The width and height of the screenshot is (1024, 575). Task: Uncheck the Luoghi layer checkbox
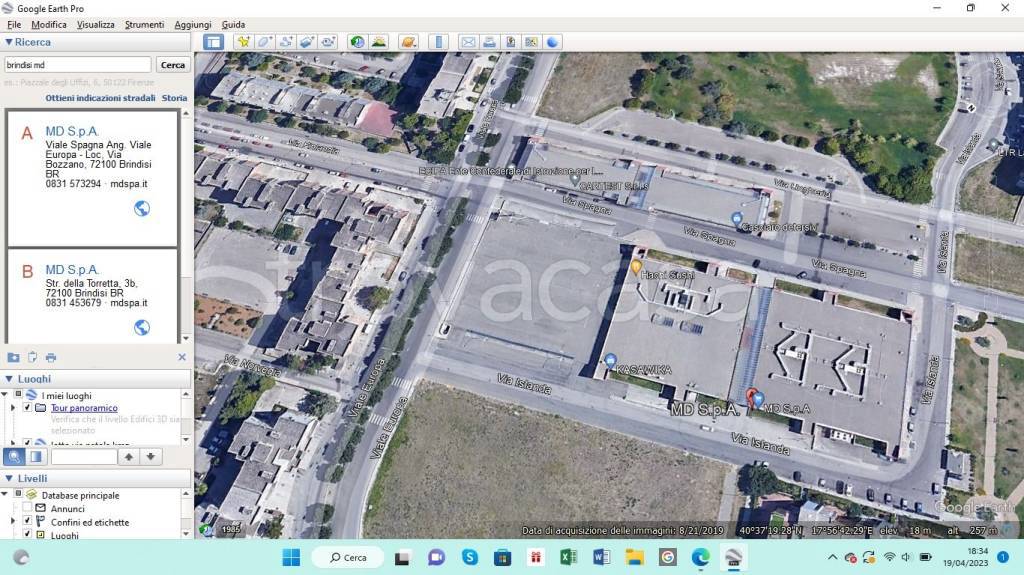(27, 534)
